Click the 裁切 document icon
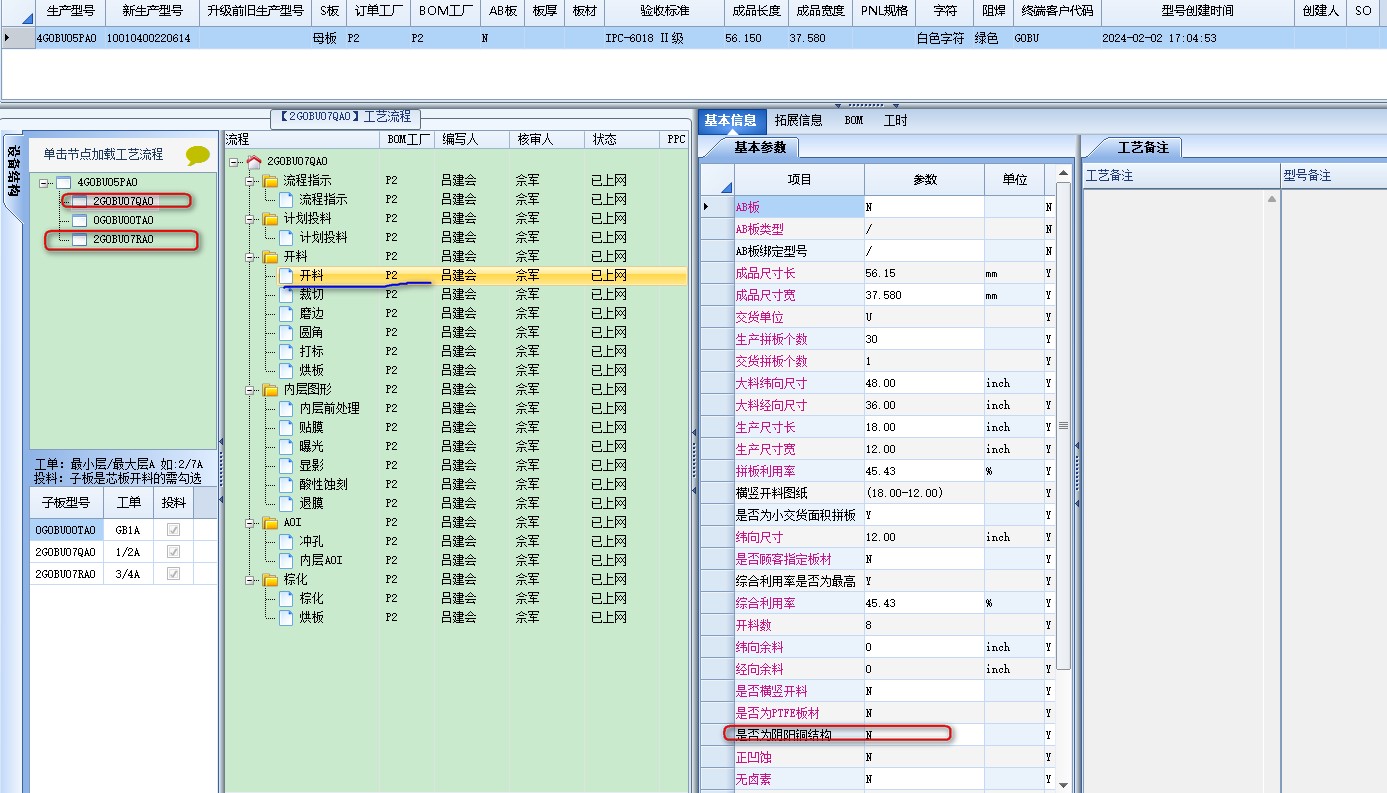 (288, 295)
